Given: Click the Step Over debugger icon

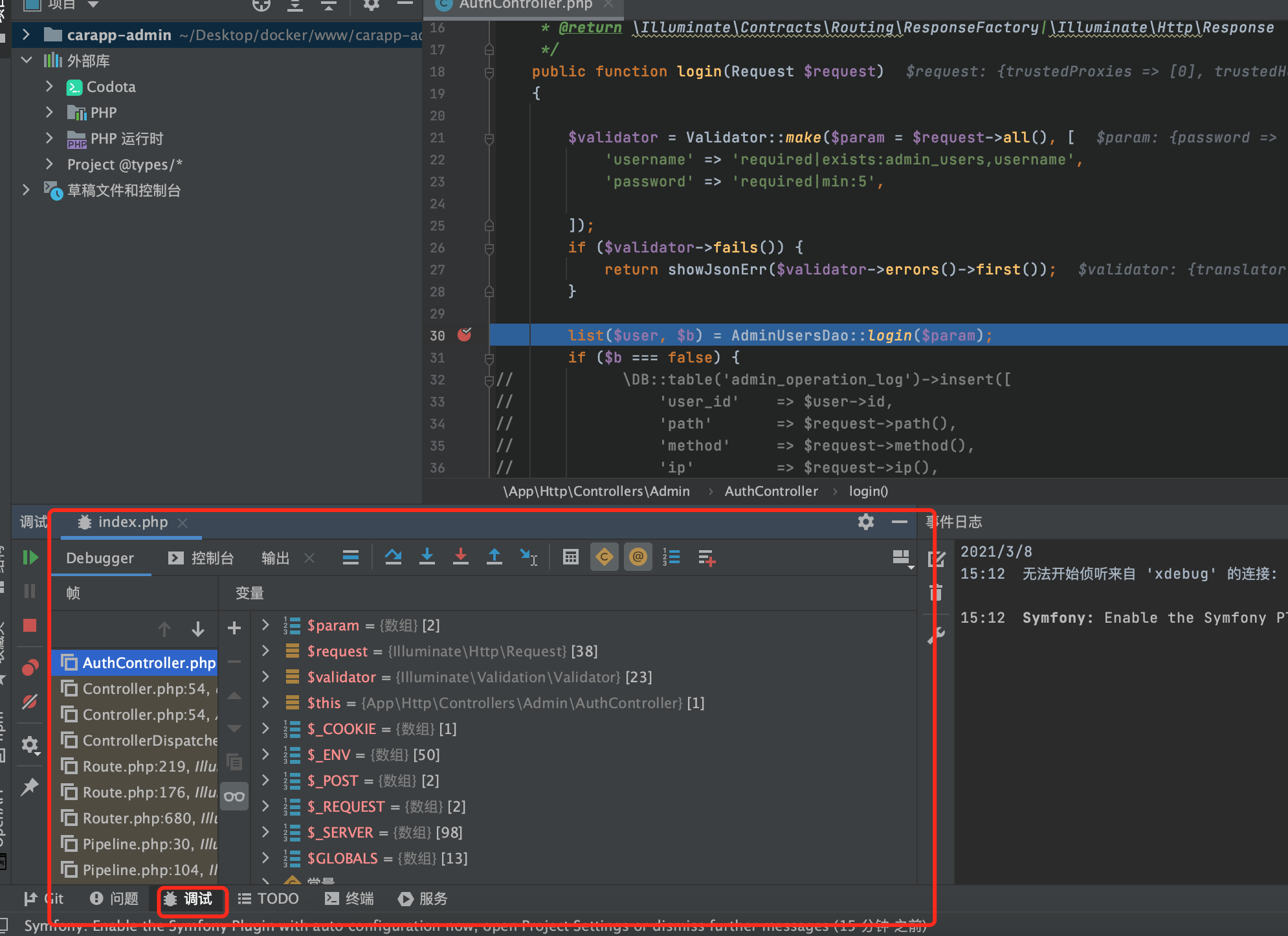Looking at the screenshot, I should (x=393, y=557).
